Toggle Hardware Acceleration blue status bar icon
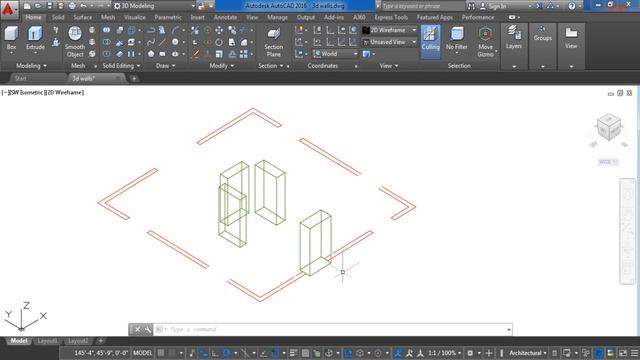 [598, 353]
